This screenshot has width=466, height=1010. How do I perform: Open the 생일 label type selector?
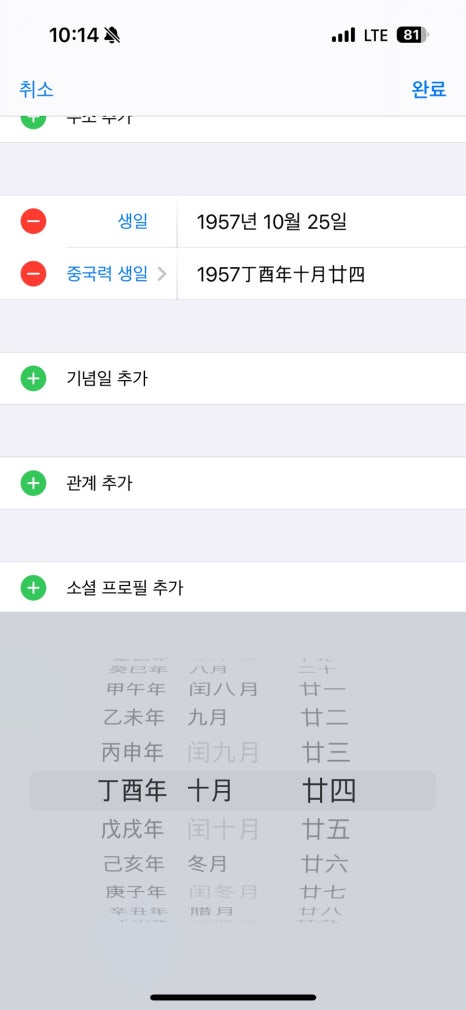click(x=133, y=222)
